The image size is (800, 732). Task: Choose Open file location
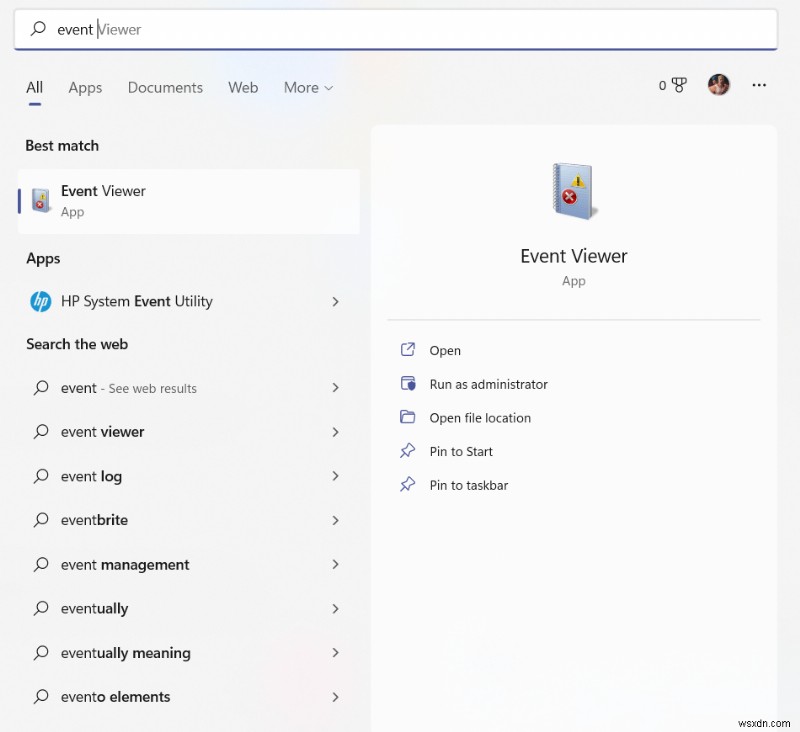tap(480, 418)
